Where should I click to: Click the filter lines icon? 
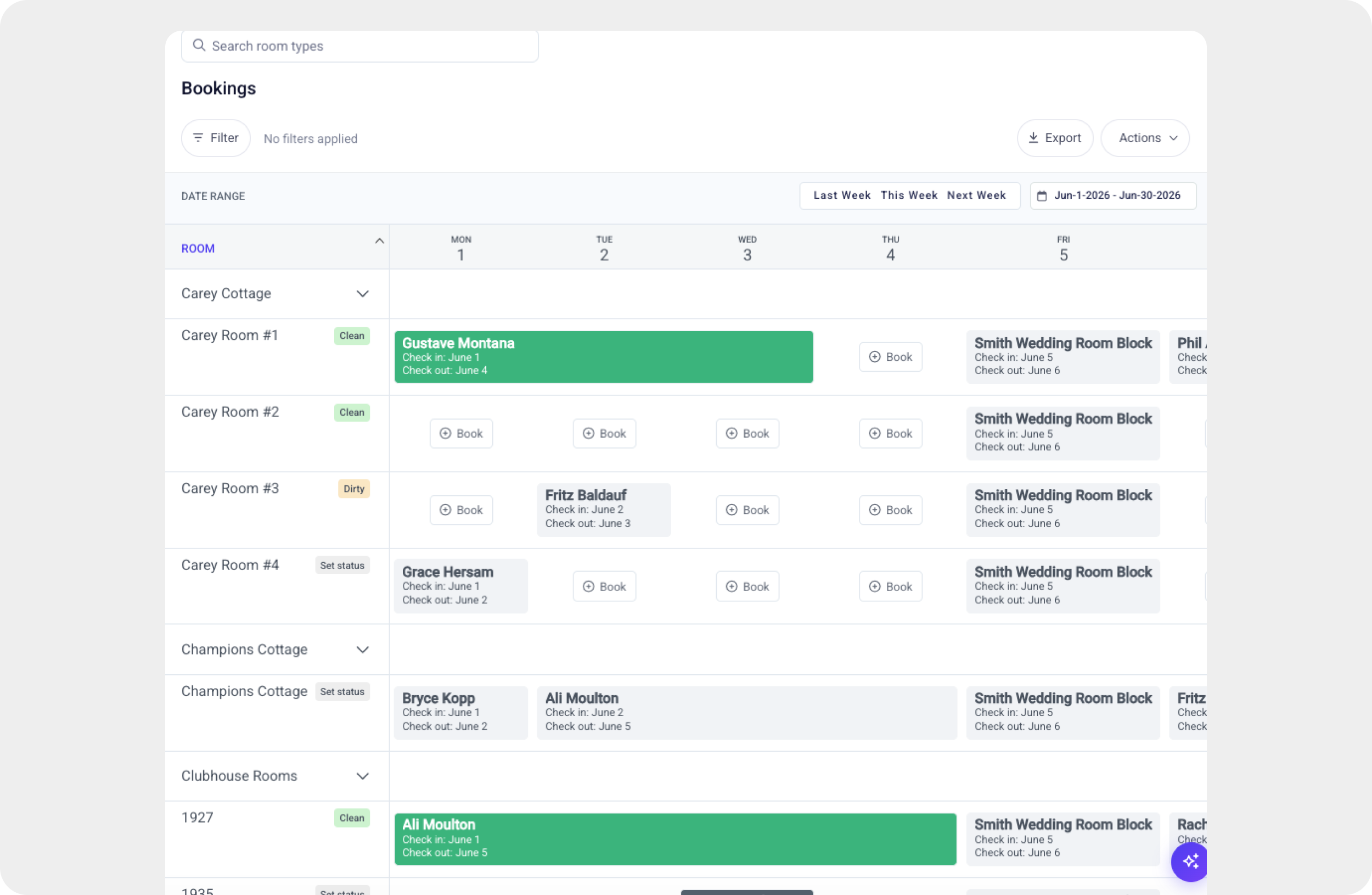coord(198,138)
